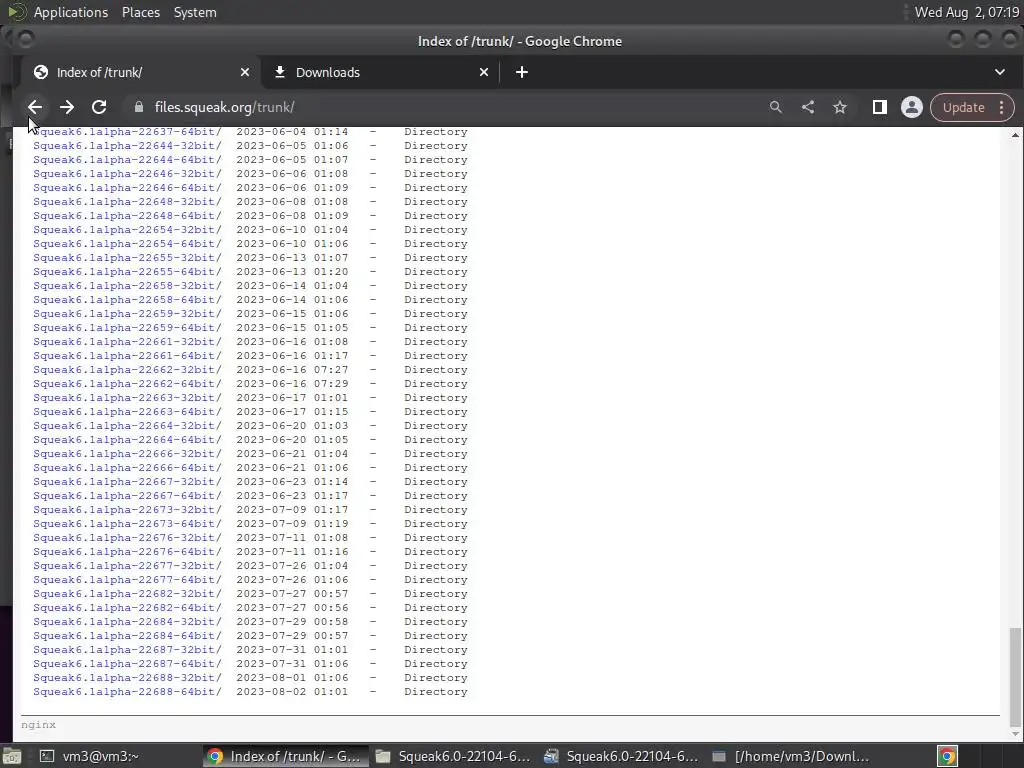Click the page's vertical scrollbar thumb
The width and height of the screenshot is (1024, 768).
(1014, 677)
